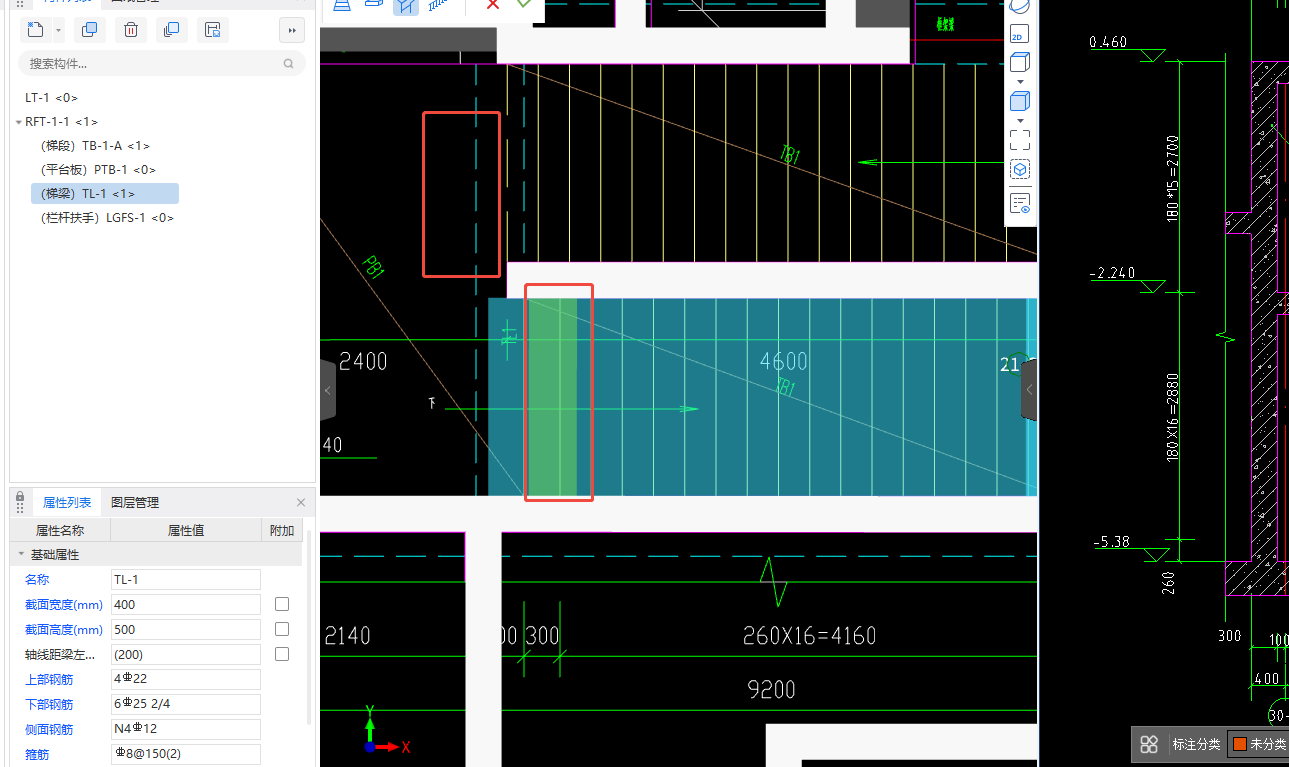Open display settings with eye-list icon
The image size is (1289, 767).
click(x=1019, y=204)
